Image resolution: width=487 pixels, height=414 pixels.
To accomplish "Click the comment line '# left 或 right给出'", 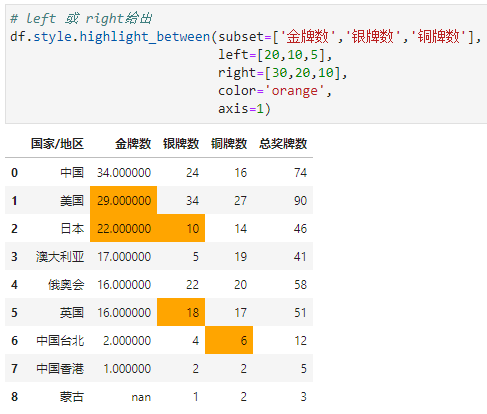I will coord(81,18).
